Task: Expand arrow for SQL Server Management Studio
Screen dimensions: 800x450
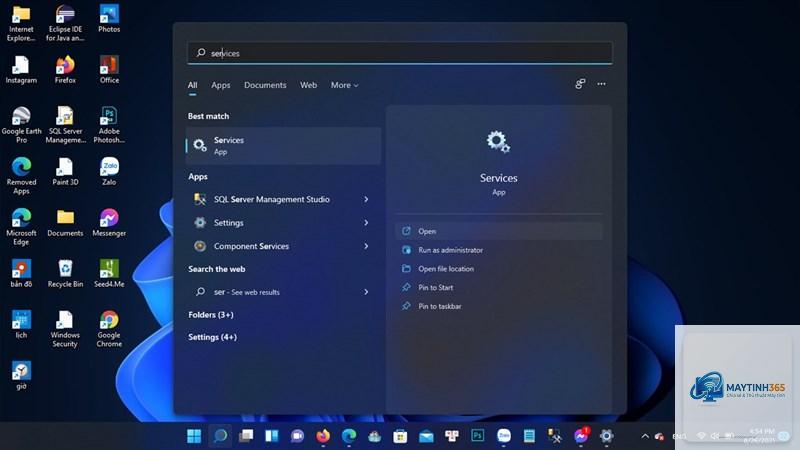Action: tap(366, 199)
